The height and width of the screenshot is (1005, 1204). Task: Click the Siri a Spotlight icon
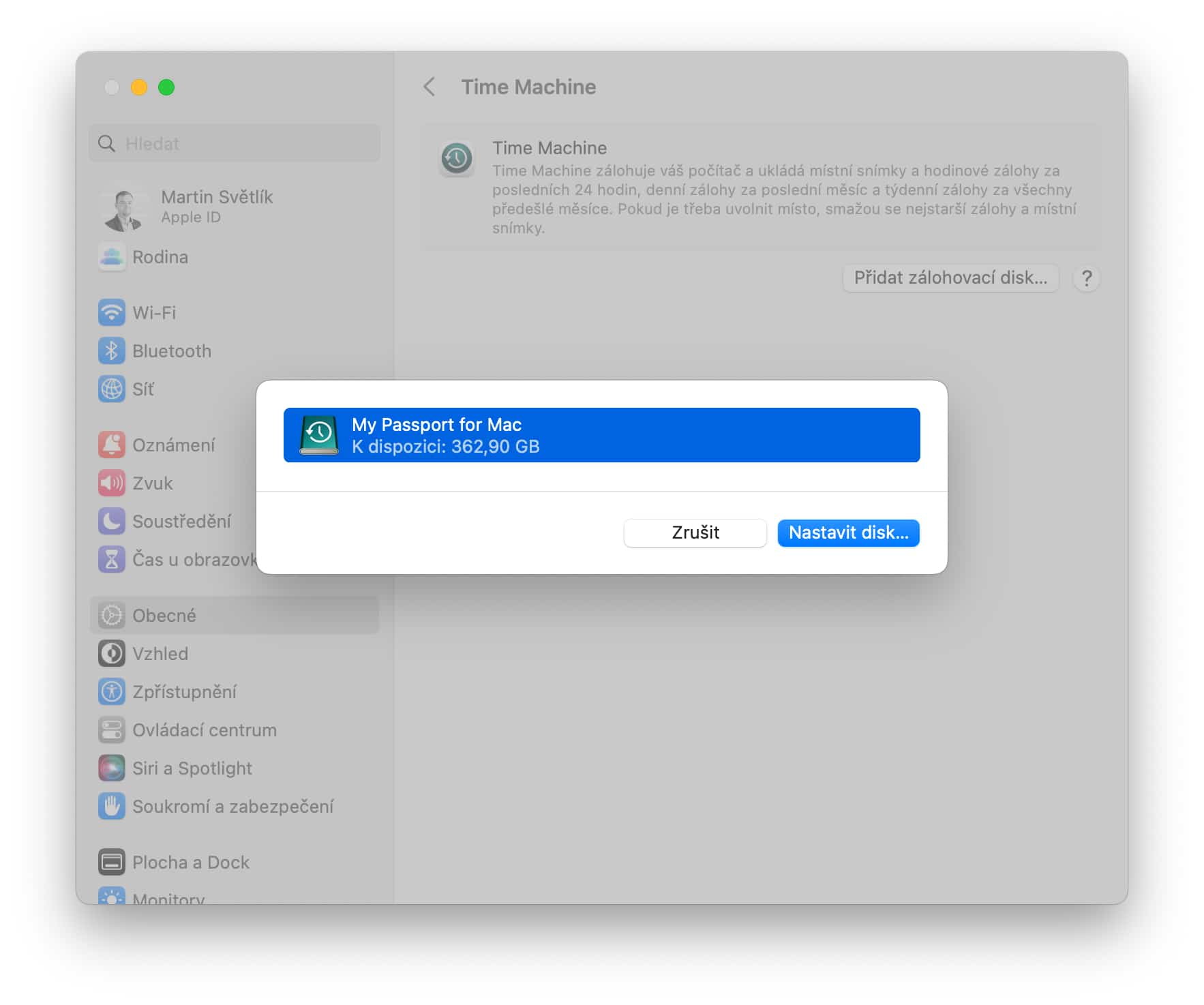pos(112,768)
